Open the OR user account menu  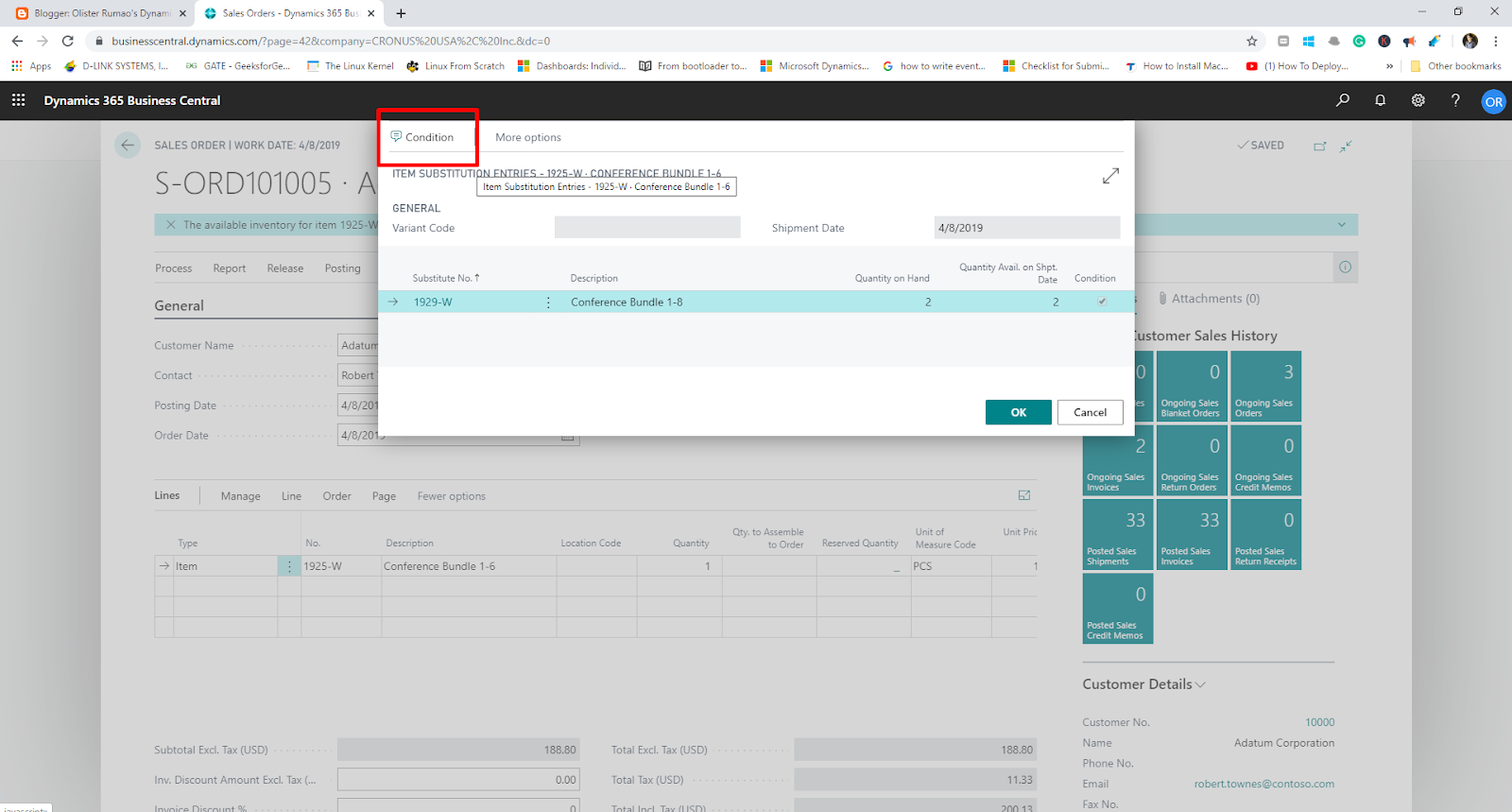tap(1493, 101)
